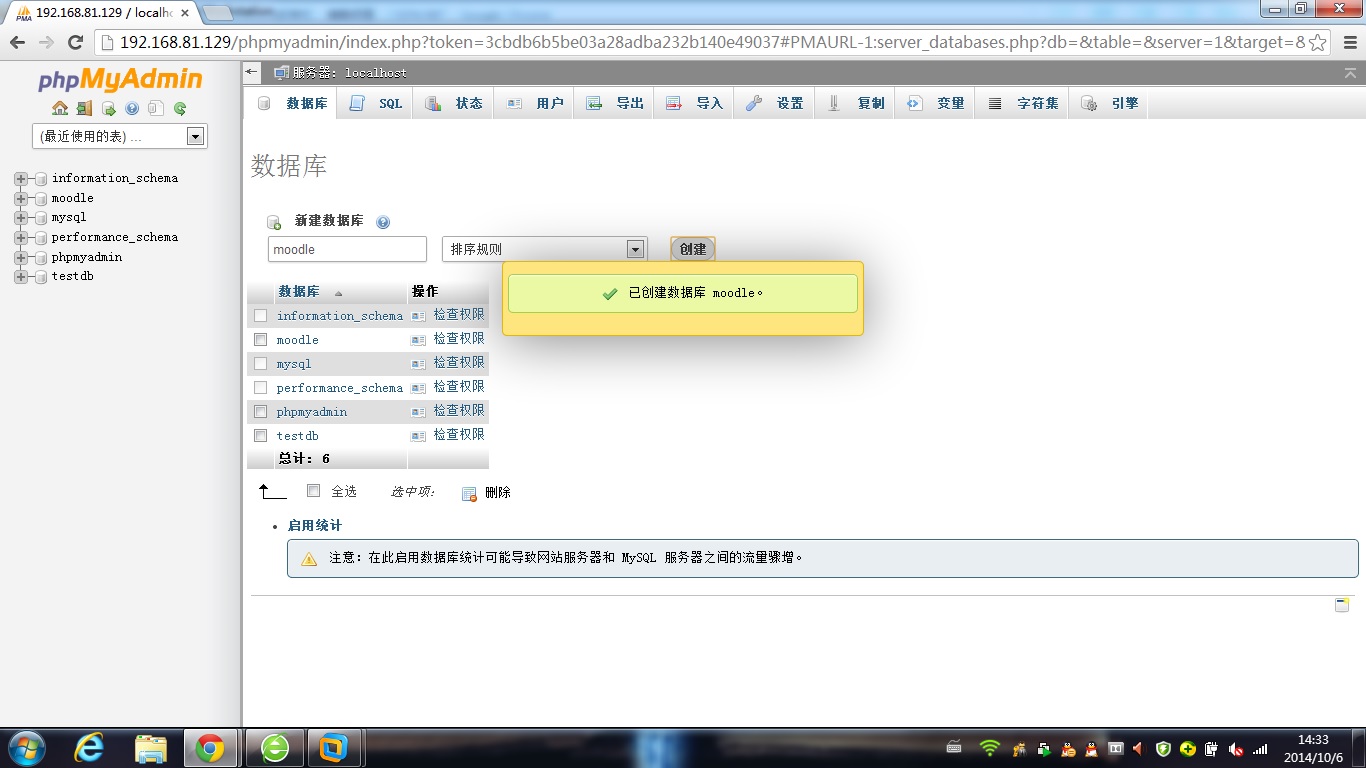
Task: Toggle the 全选 select all checkbox
Action: tap(313, 491)
